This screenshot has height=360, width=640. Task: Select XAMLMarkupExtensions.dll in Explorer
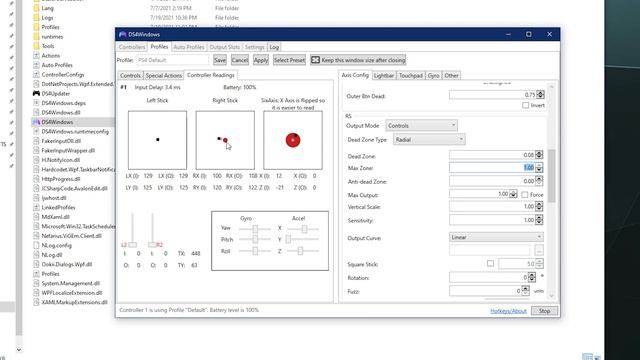click(x=74, y=302)
